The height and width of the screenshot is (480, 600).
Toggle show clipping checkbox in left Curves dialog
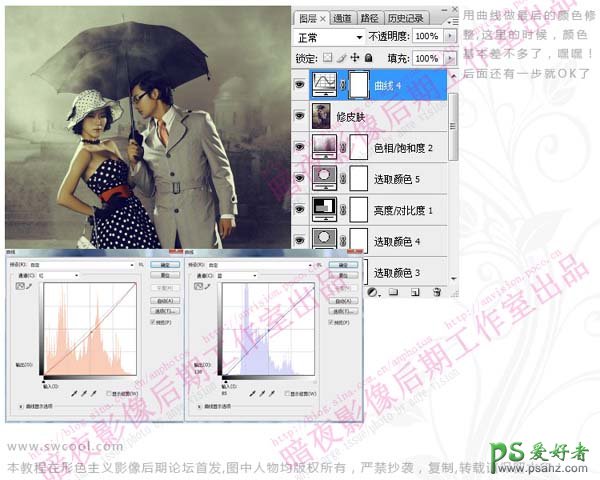pos(109,393)
